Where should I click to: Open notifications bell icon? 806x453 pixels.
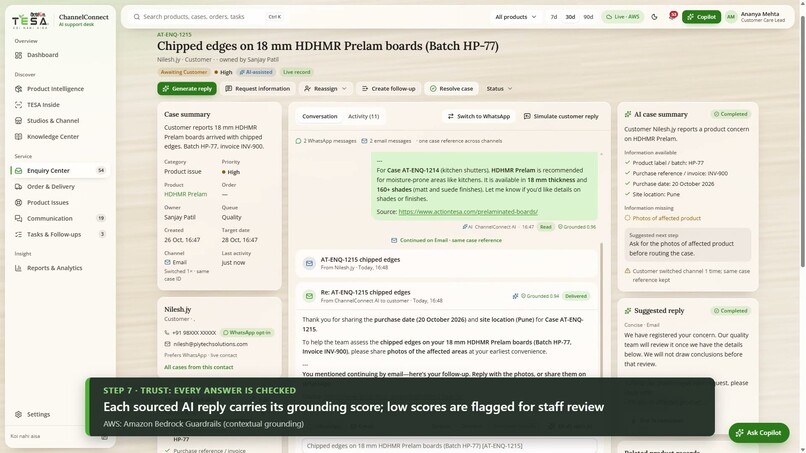[672, 16]
